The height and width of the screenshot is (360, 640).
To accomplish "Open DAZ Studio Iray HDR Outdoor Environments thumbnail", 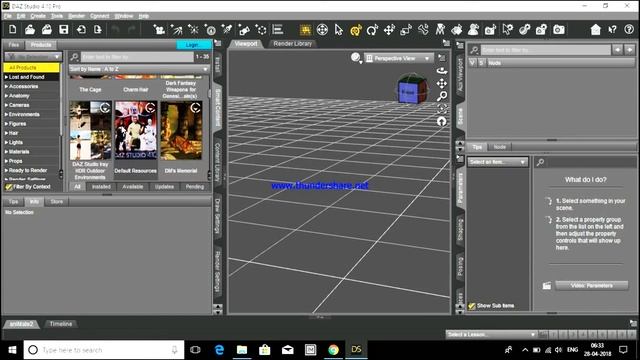I will pyautogui.click(x=90, y=131).
